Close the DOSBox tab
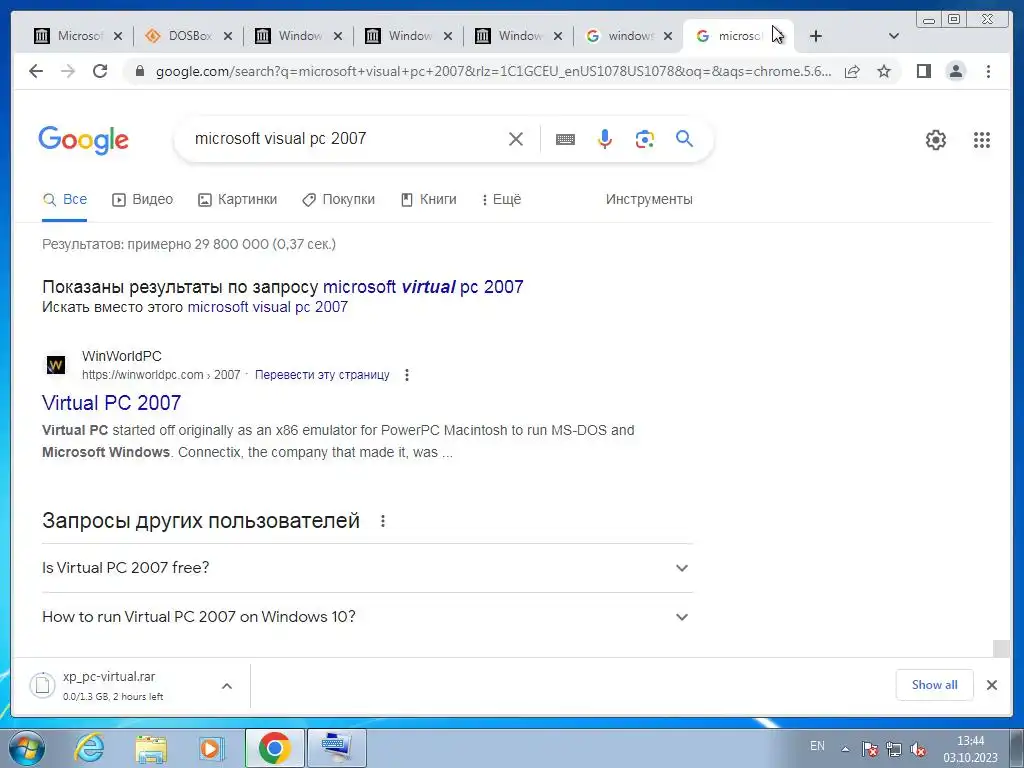The width and height of the screenshot is (1024, 768). (x=228, y=36)
